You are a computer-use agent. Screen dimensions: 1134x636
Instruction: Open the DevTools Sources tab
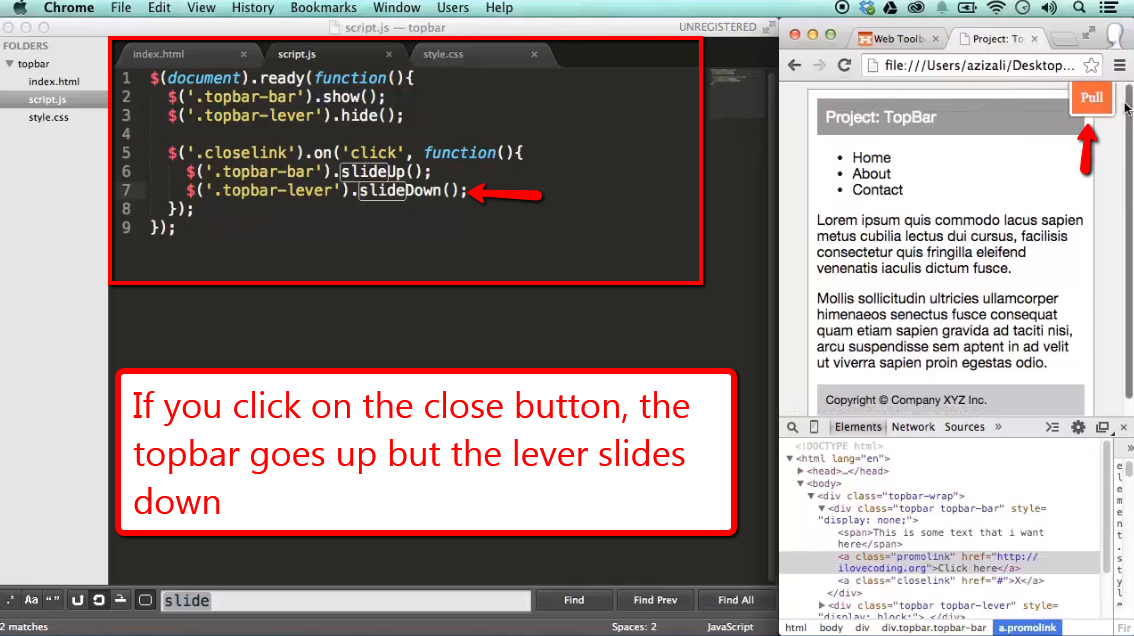[964, 427]
